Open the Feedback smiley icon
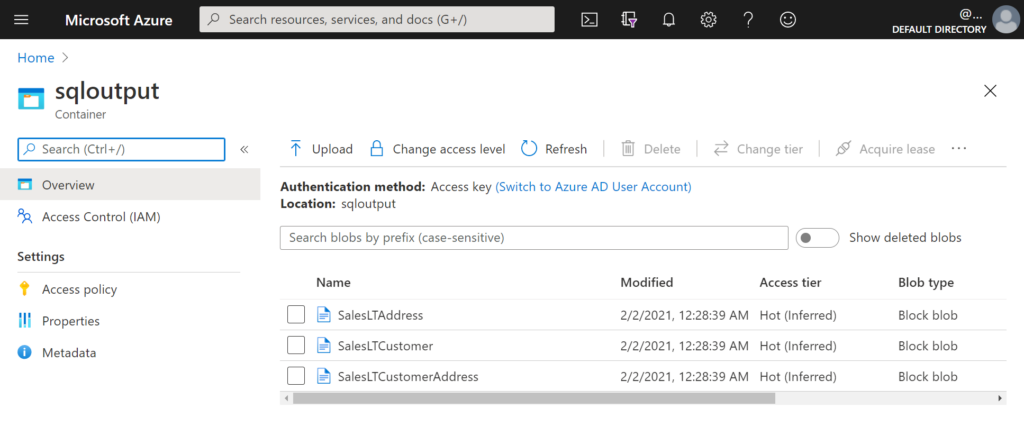The width and height of the screenshot is (1024, 426). coord(788,20)
